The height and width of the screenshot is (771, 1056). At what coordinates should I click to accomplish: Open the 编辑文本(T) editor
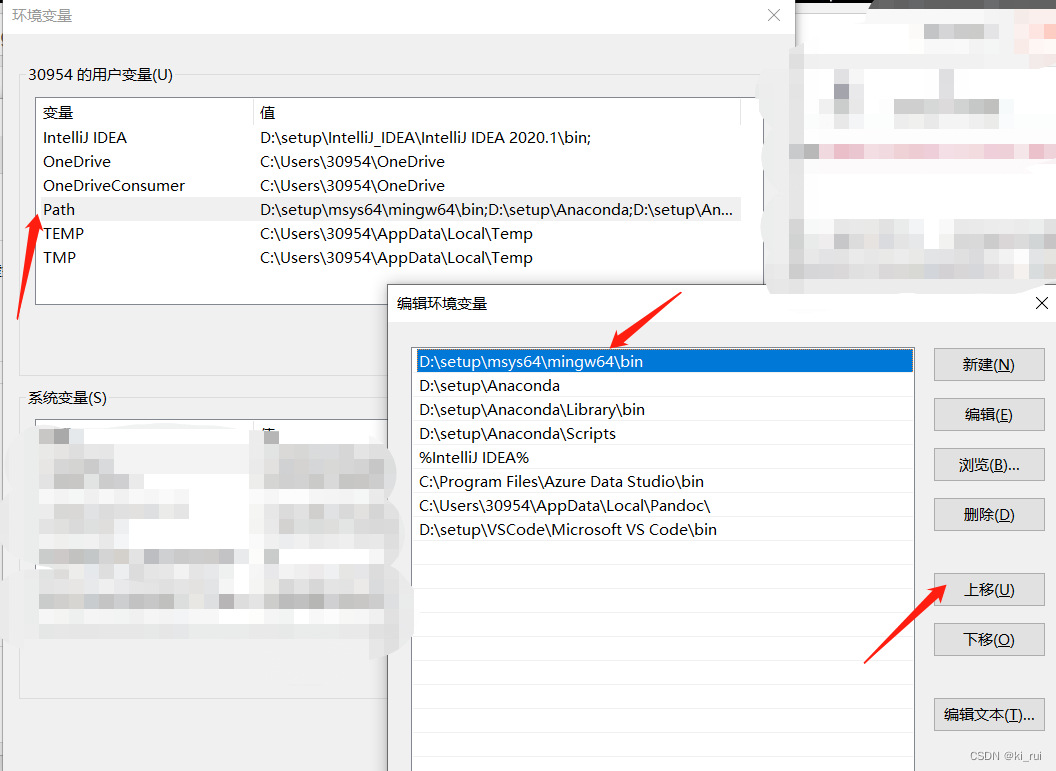[x=988, y=714]
